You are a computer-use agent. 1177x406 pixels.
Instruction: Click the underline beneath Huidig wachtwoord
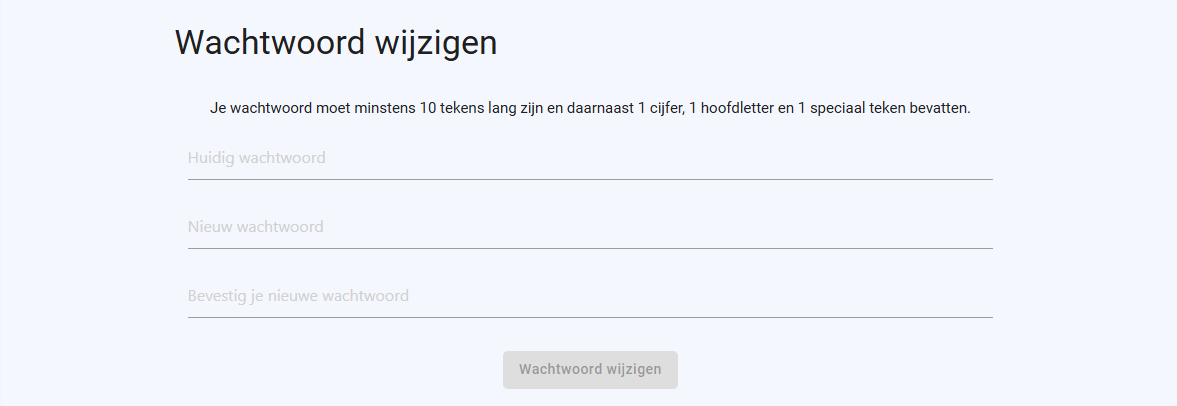click(x=590, y=179)
